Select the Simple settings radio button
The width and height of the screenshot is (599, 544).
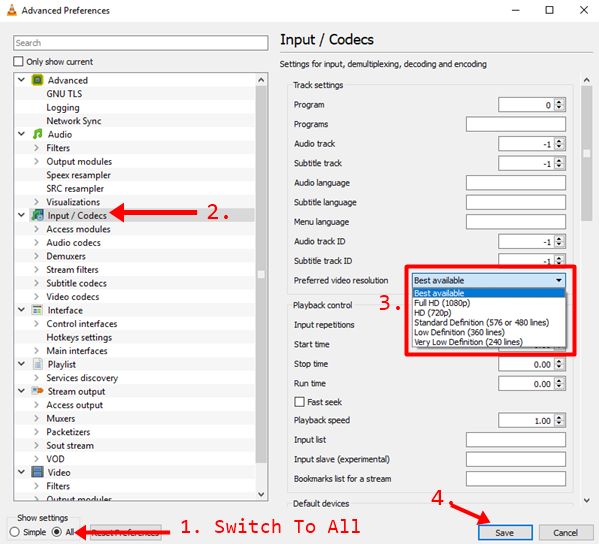tap(15, 532)
